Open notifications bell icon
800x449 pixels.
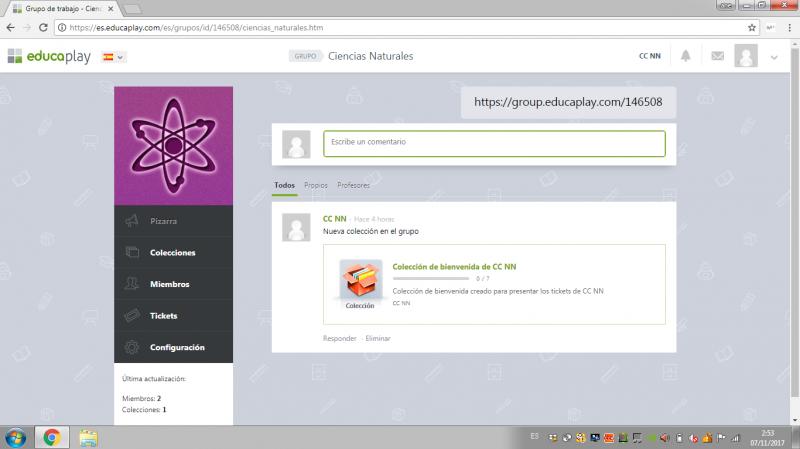point(685,56)
